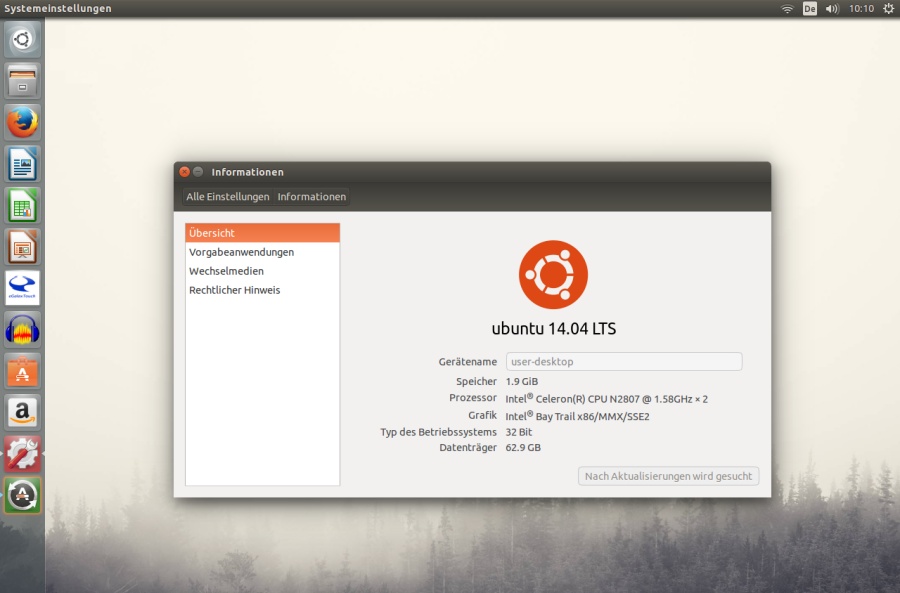
Task: Select Rechtlicher Hinweis in sidebar
Action: point(262,290)
